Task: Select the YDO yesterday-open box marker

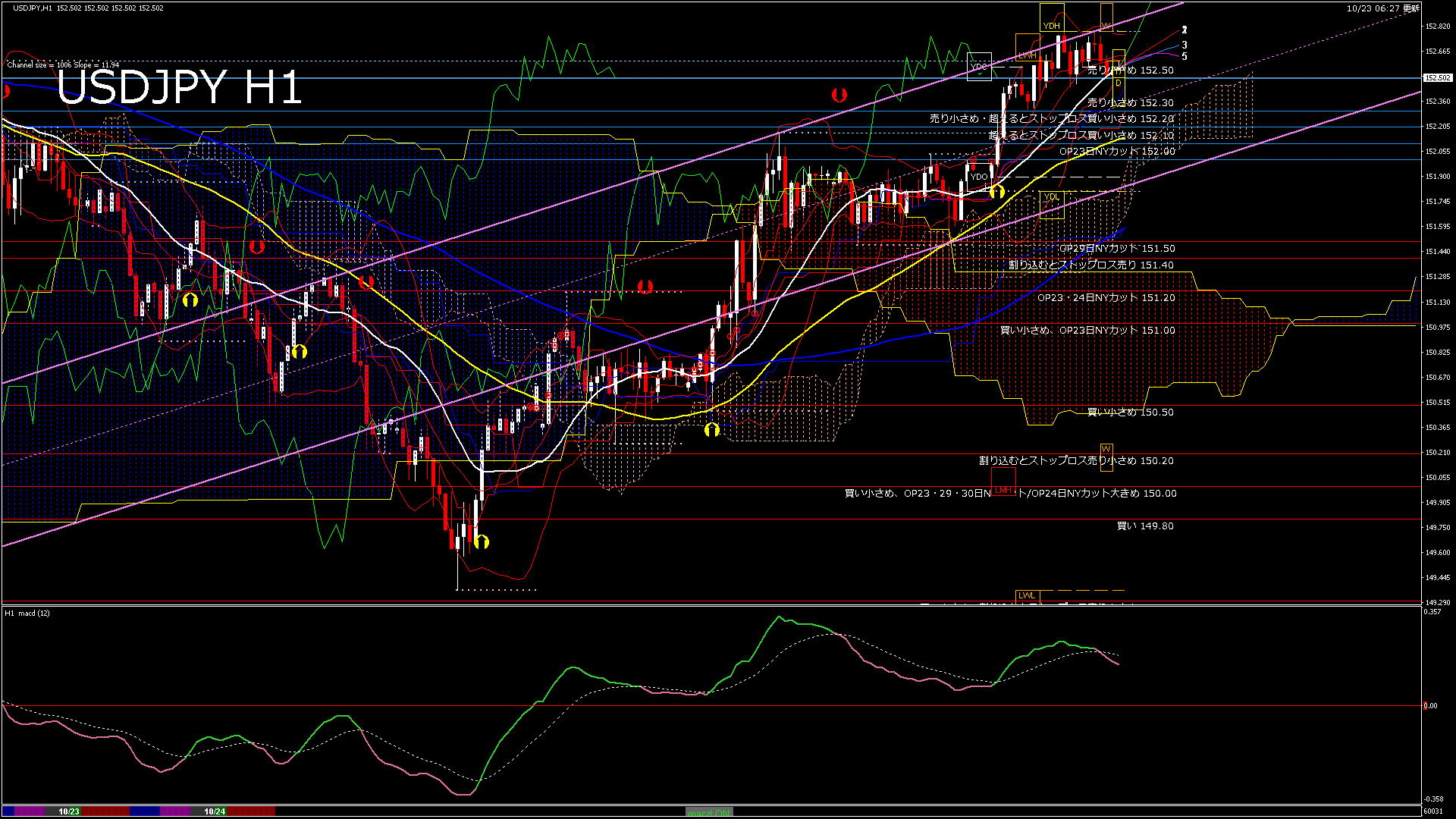Action: pos(979,177)
